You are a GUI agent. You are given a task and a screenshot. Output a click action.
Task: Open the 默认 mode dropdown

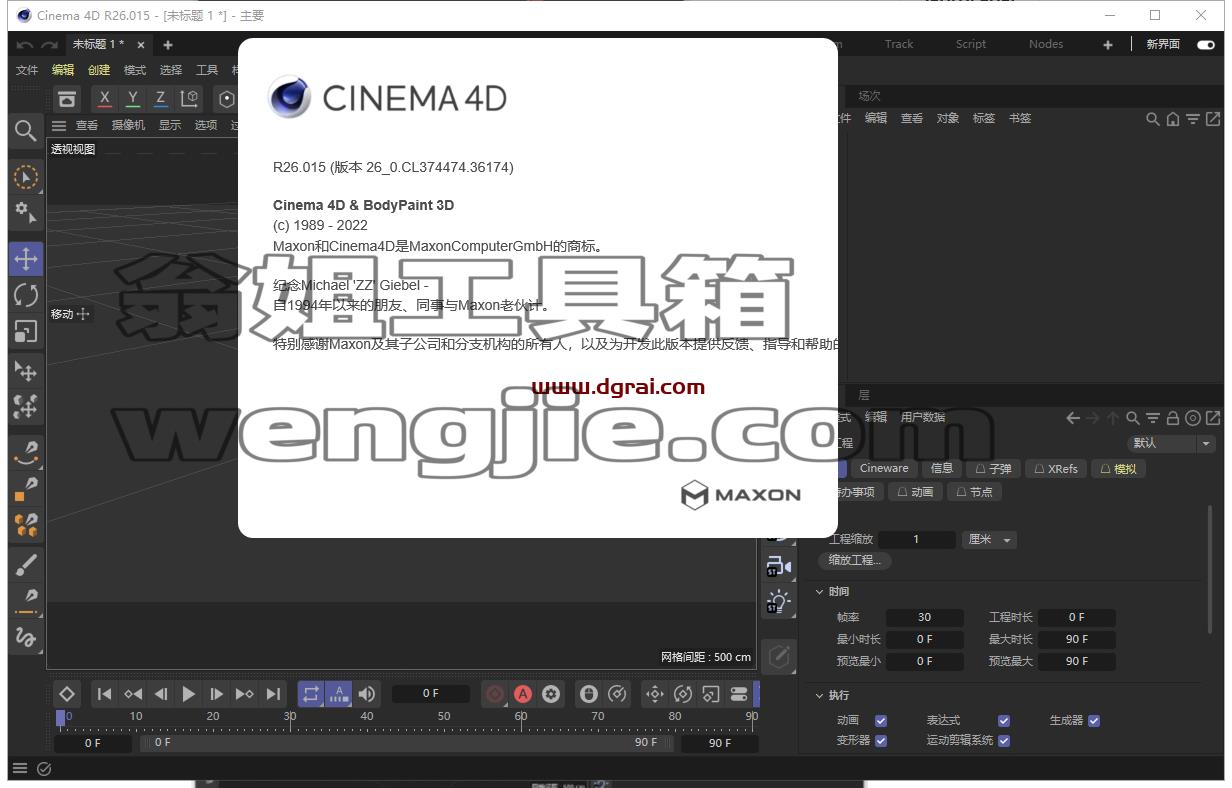[1171, 443]
